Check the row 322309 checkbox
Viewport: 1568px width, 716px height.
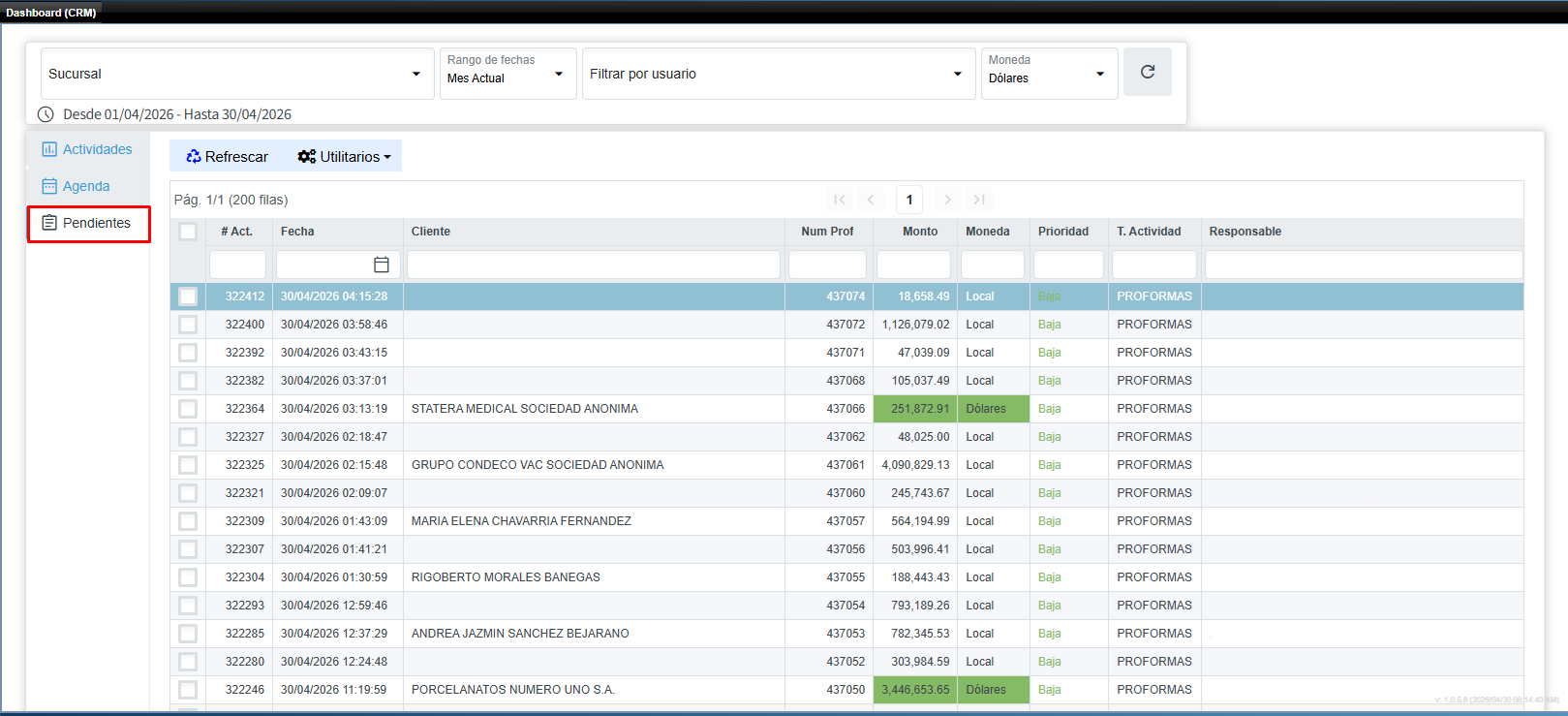(x=188, y=521)
